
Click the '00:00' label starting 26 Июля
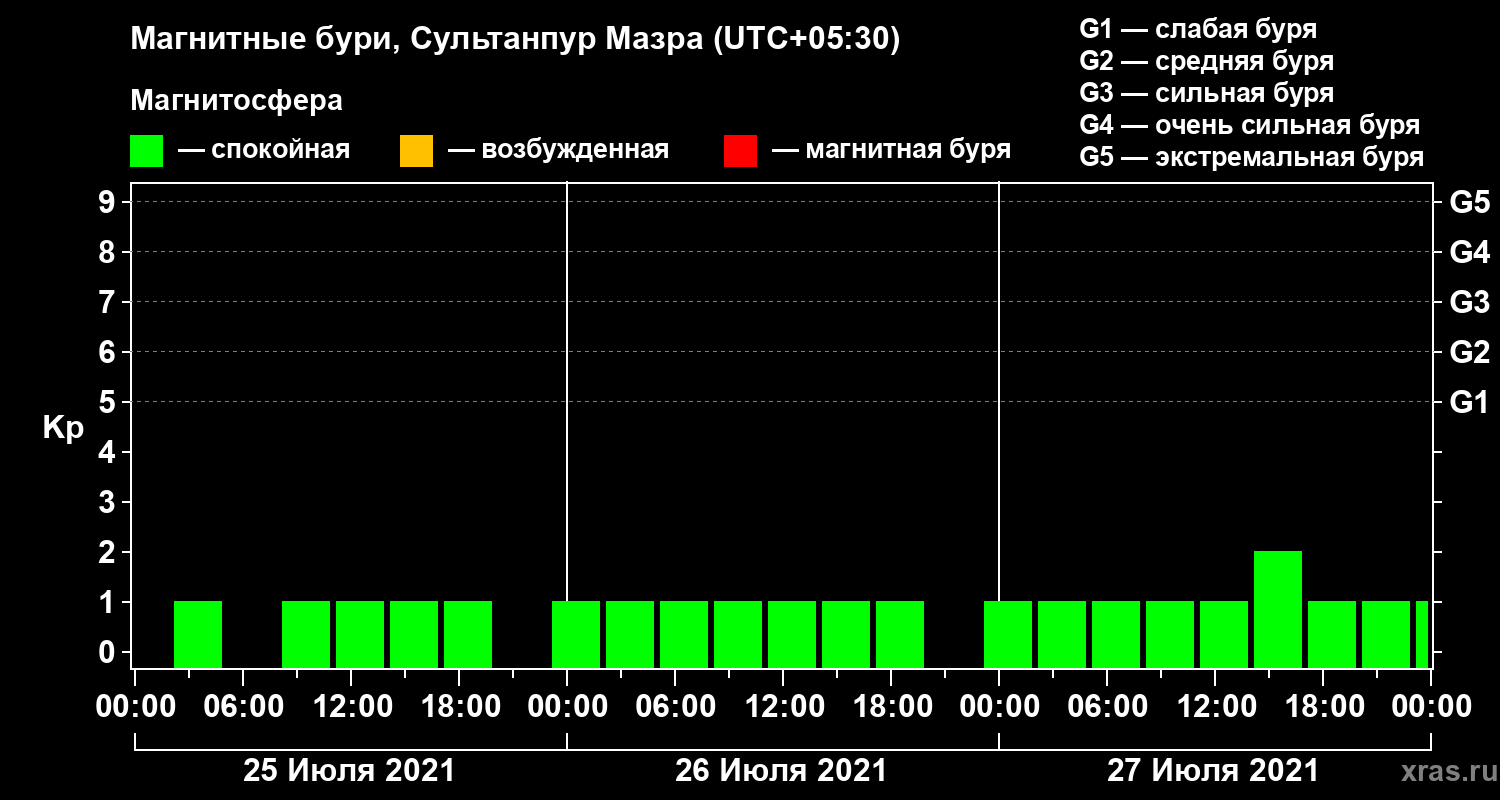567,707
